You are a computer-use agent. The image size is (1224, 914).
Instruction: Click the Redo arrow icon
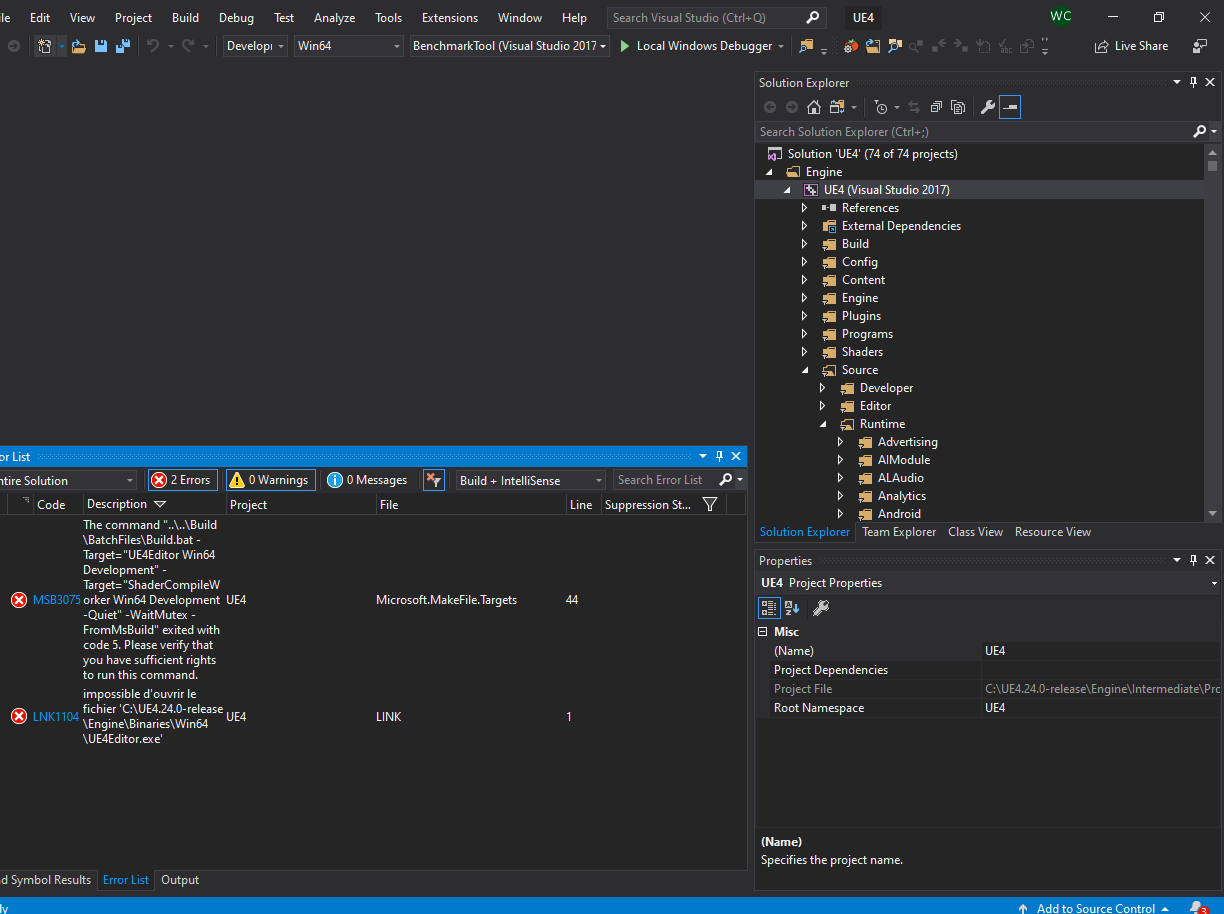coord(187,46)
